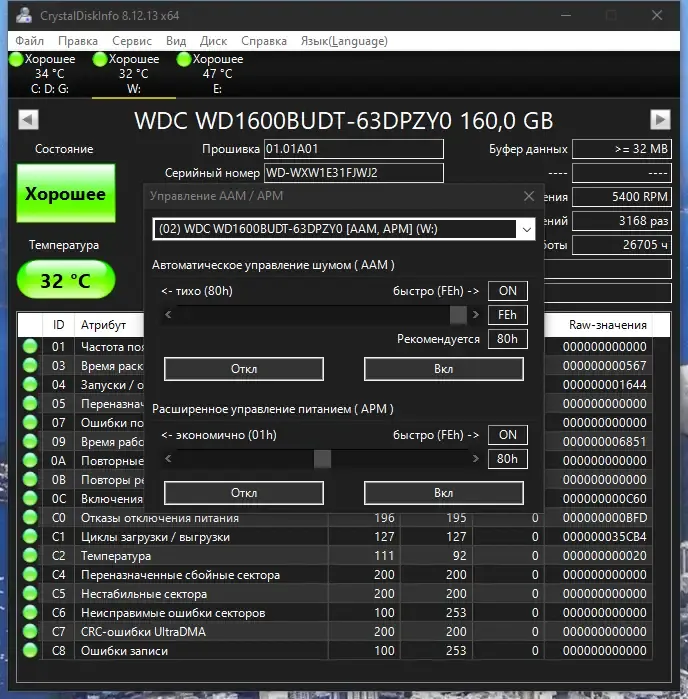This screenshot has width=688, height=699.
Task: Click the serial number field WD-WXW1E31FJWJ2
Action: [x=354, y=173]
